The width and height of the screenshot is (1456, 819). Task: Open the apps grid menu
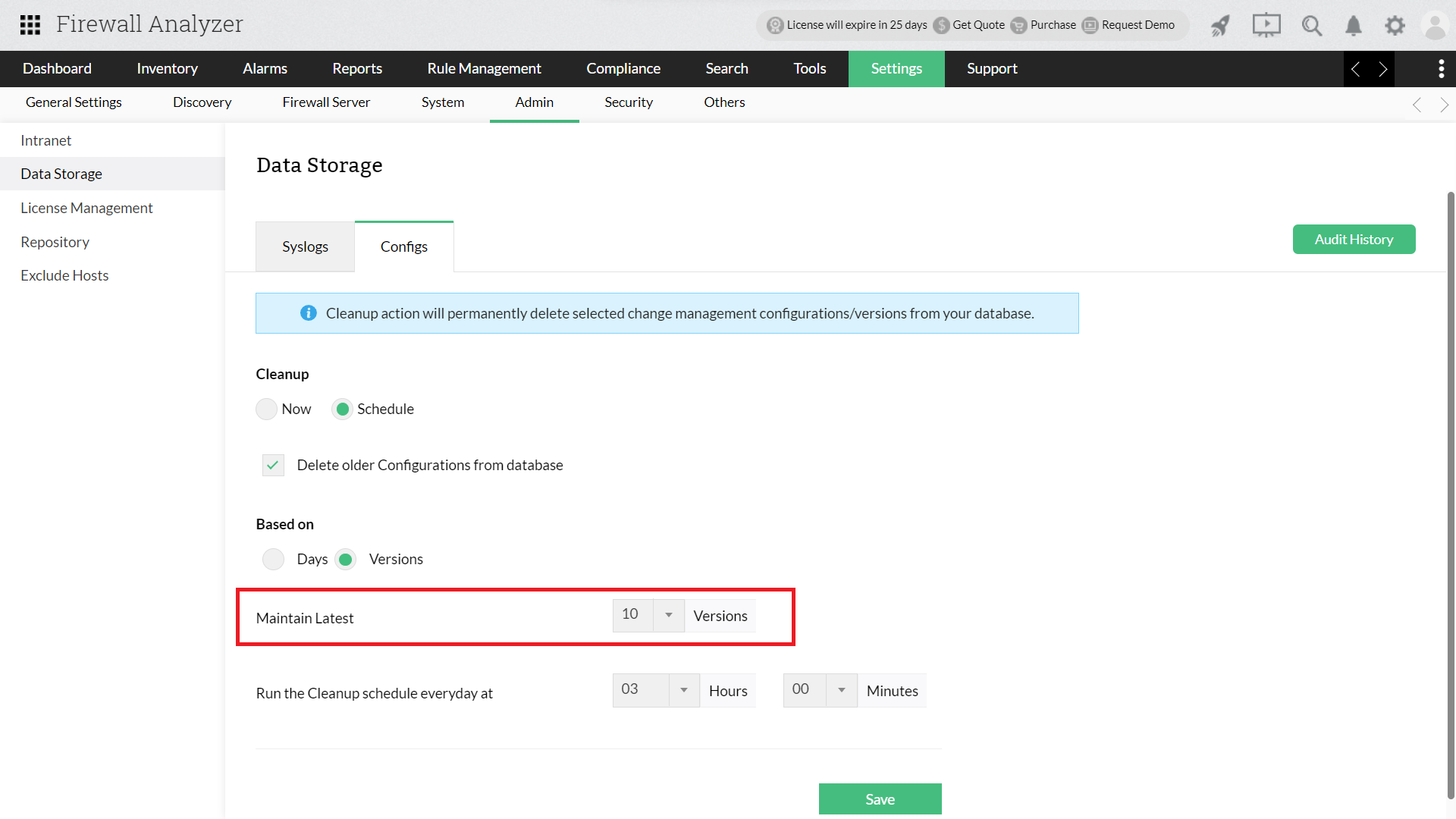coord(30,25)
